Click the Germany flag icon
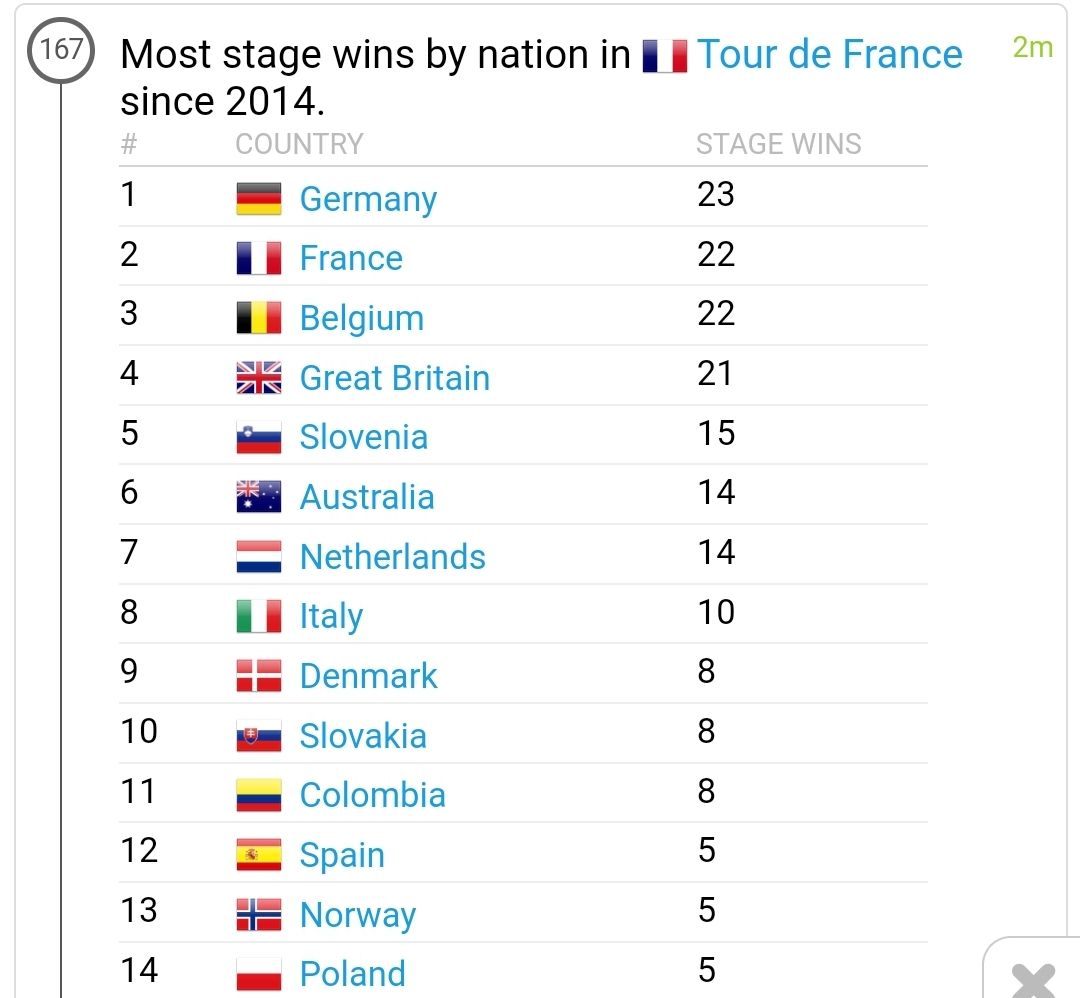Image resolution: width=1080 pixels, height=998 pixels. [x=259, y=199]
